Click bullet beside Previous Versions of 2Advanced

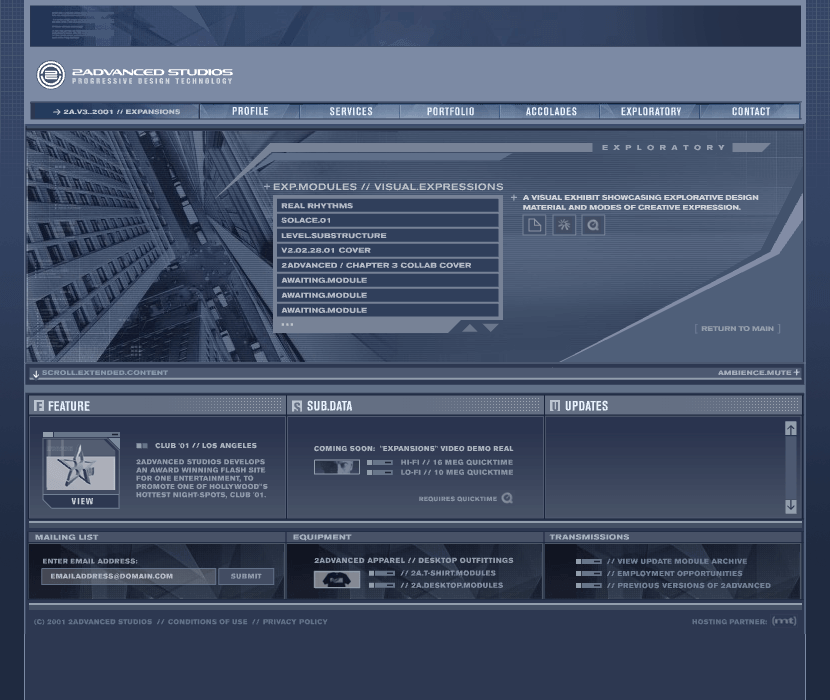click(x=589, y=586)
